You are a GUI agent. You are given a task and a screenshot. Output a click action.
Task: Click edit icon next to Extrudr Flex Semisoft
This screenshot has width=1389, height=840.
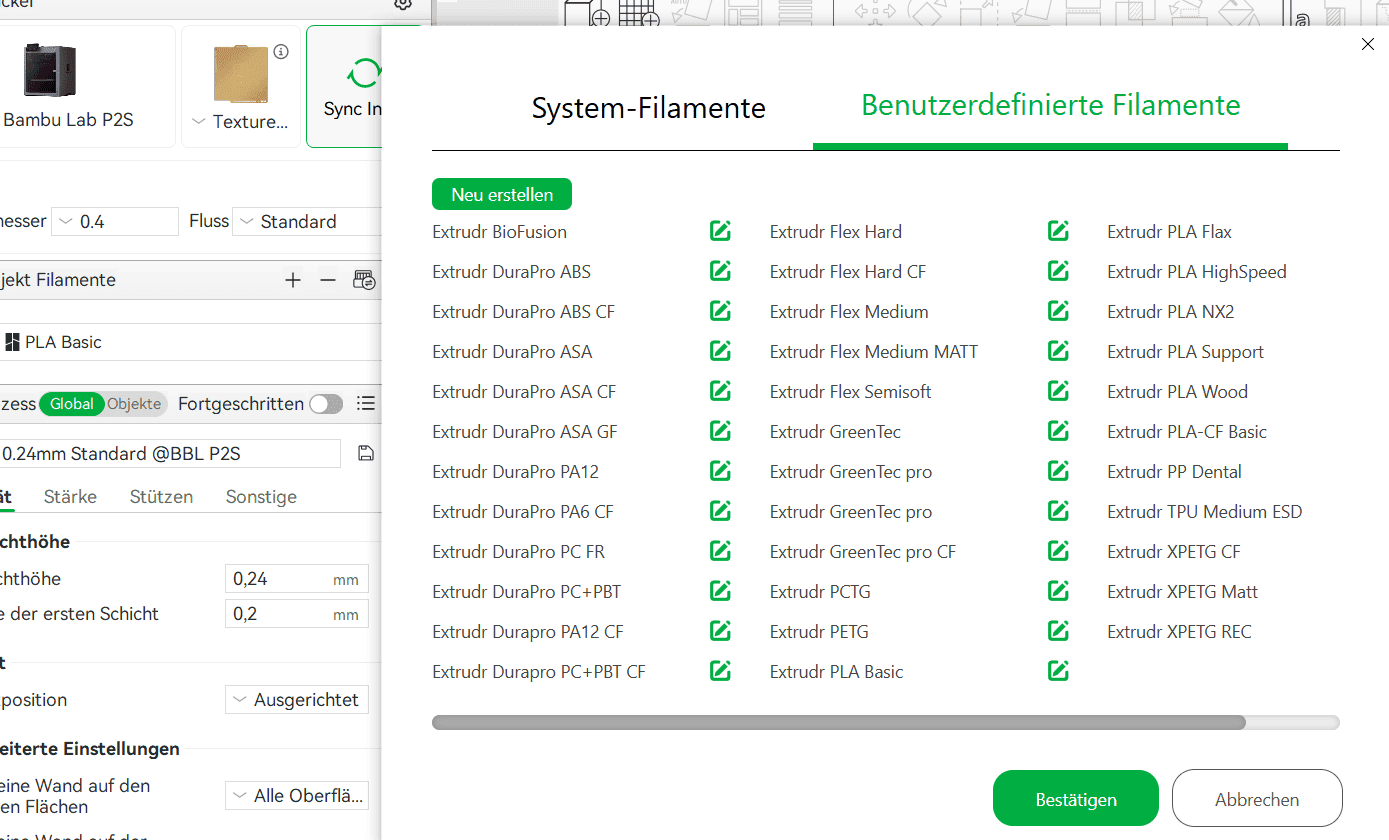[x=1058, y=391]
